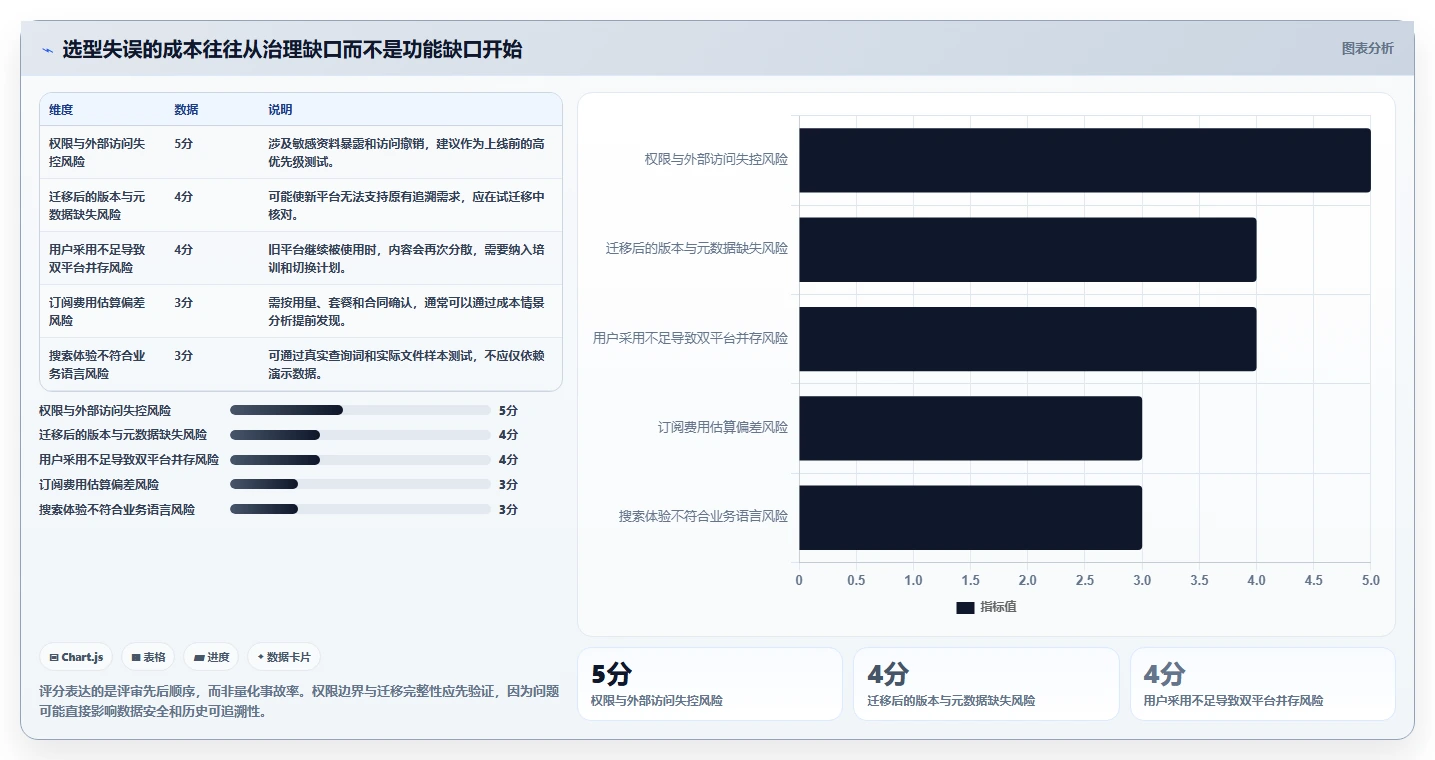Viewport: 1435px width, 760px height.
Task: Click the blue icon before the slide title
Action: click(48, 50)
